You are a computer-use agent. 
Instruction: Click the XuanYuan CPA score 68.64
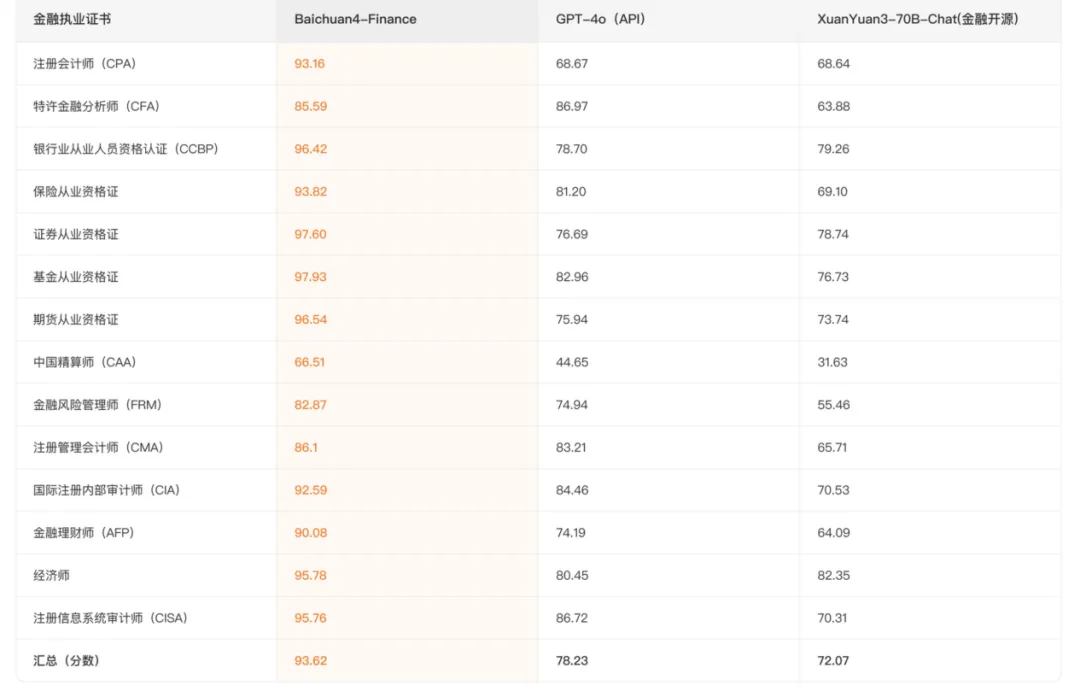[833, 63]
